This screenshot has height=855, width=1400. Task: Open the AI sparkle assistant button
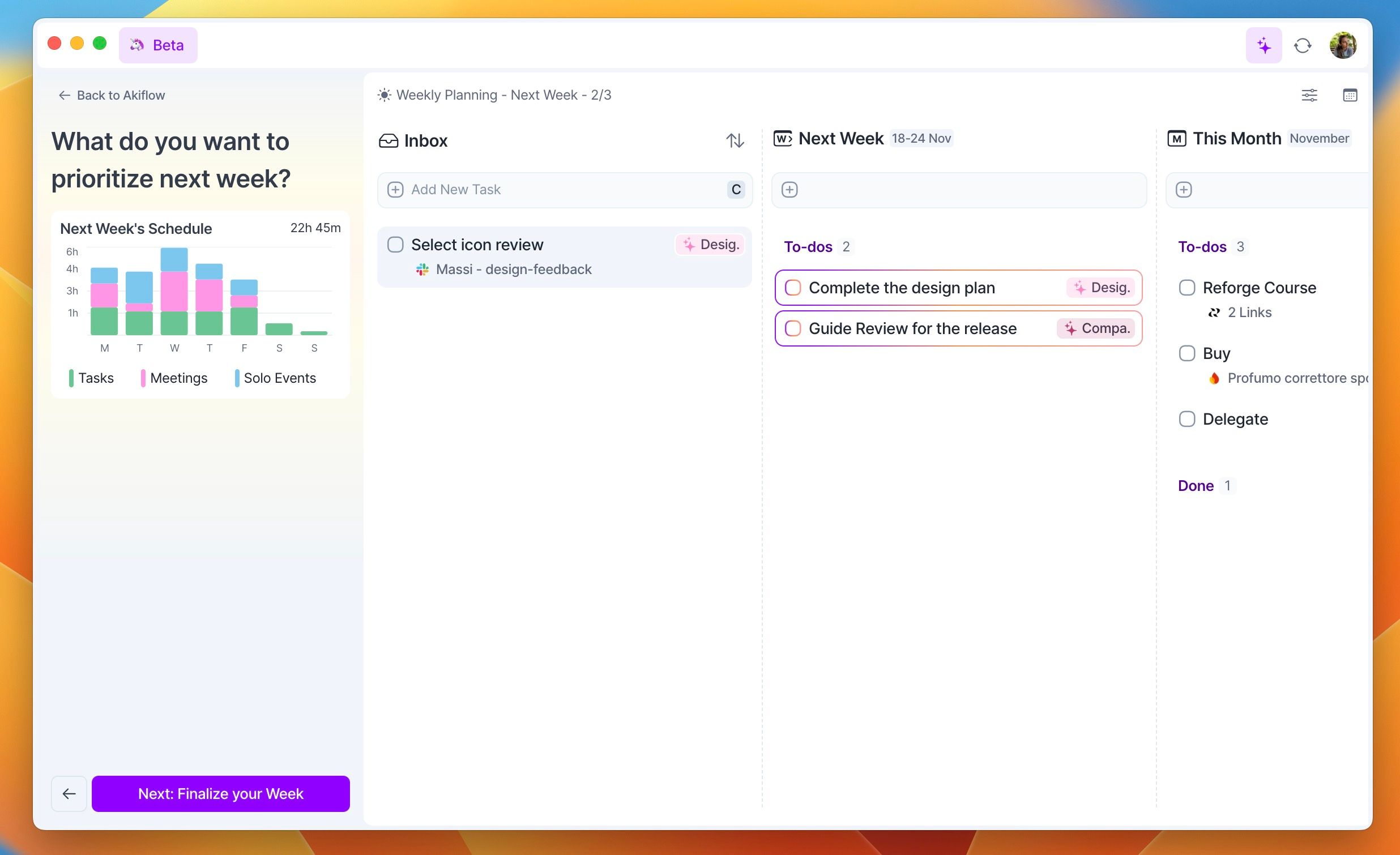coord(1263,45)
